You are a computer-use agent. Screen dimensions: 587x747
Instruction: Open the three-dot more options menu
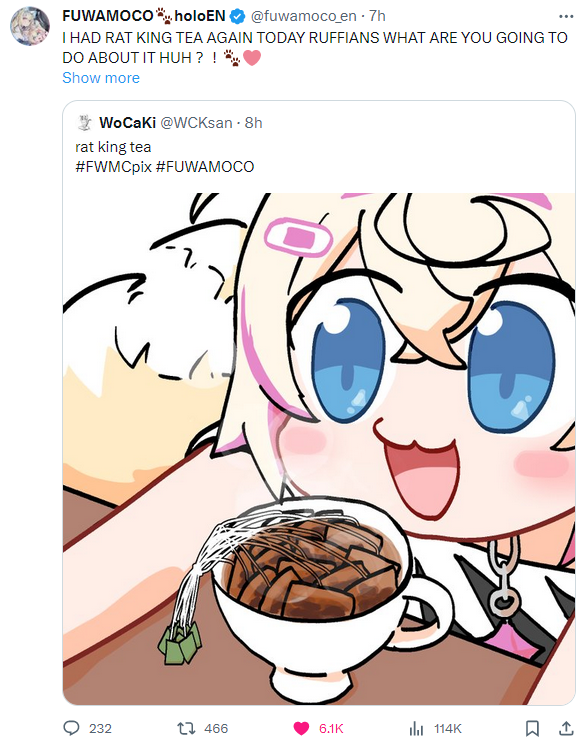point(566,16)
